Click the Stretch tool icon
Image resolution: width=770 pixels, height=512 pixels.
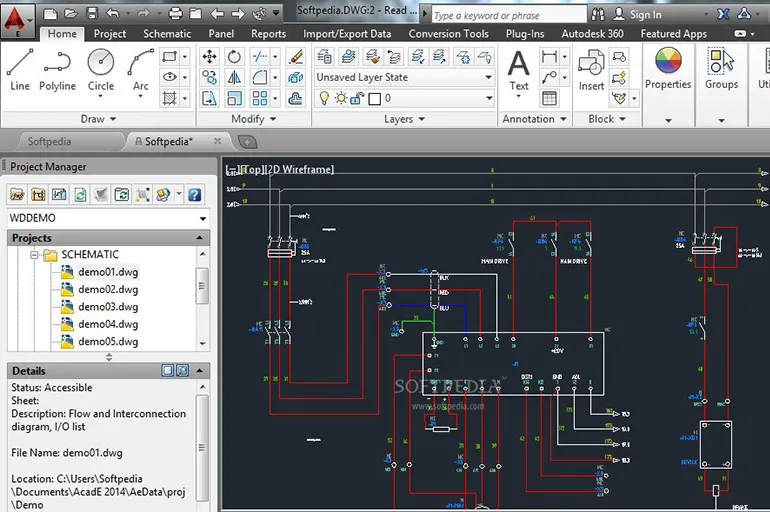click(210, 98)
